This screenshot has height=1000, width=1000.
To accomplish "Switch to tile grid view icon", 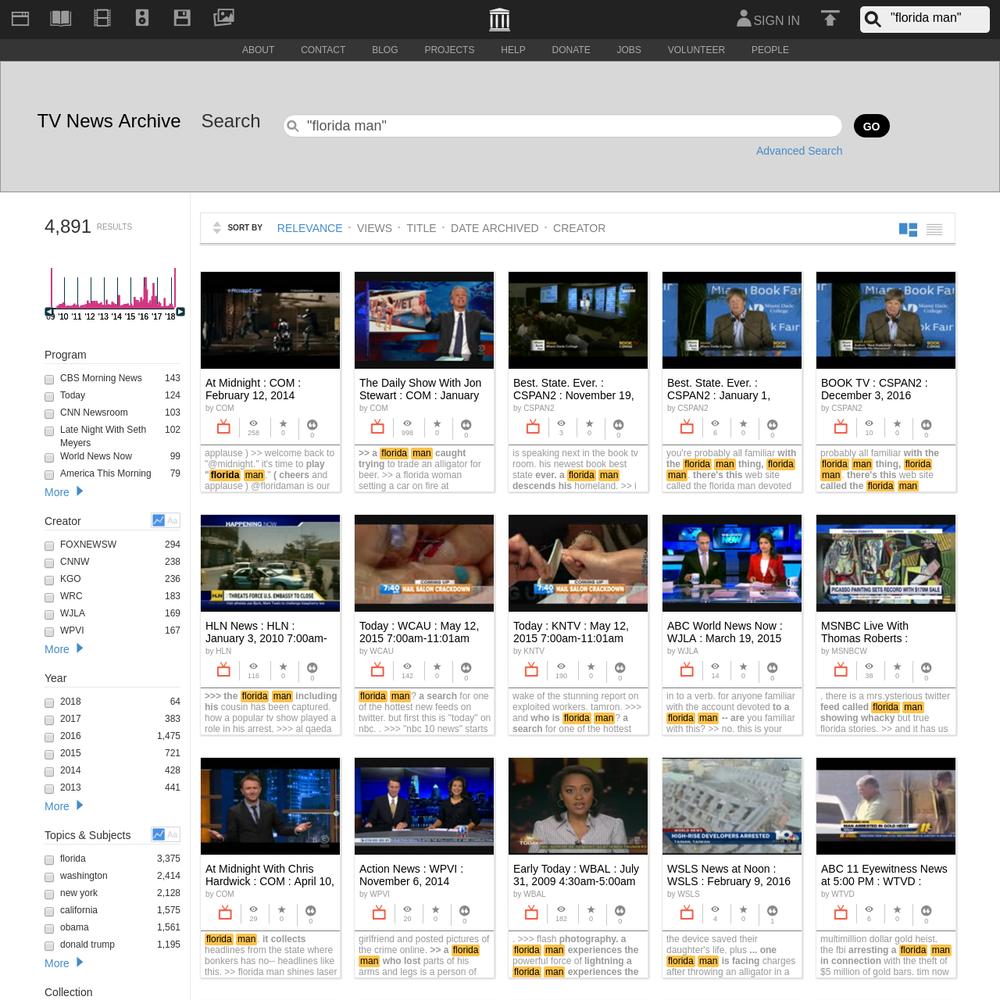I will [908, 229].
